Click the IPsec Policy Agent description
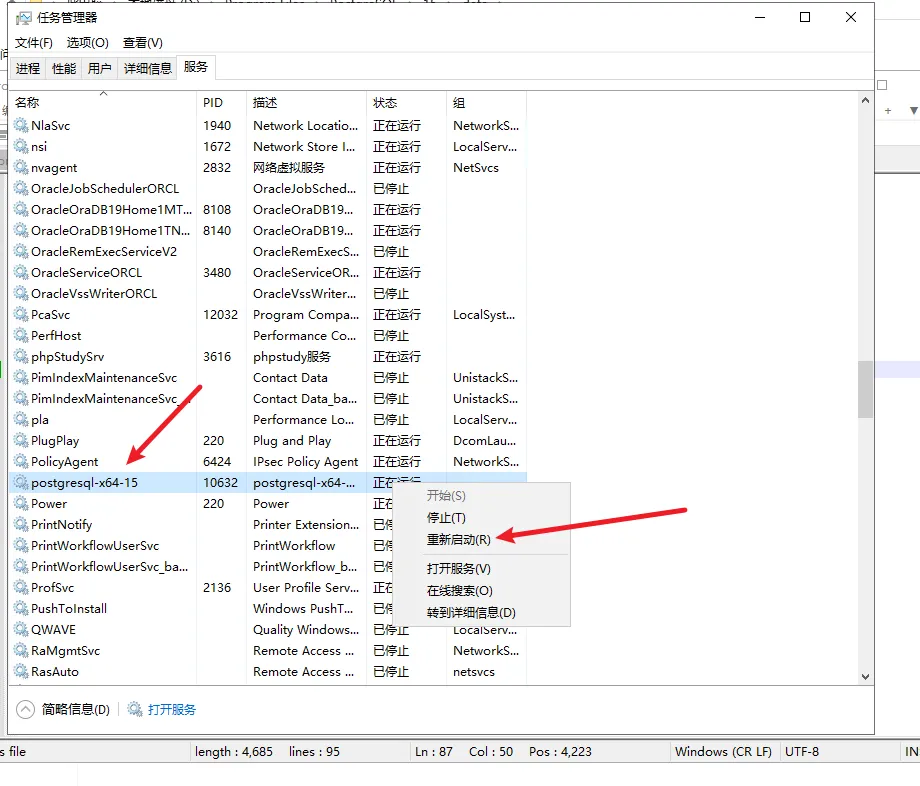 306,462
